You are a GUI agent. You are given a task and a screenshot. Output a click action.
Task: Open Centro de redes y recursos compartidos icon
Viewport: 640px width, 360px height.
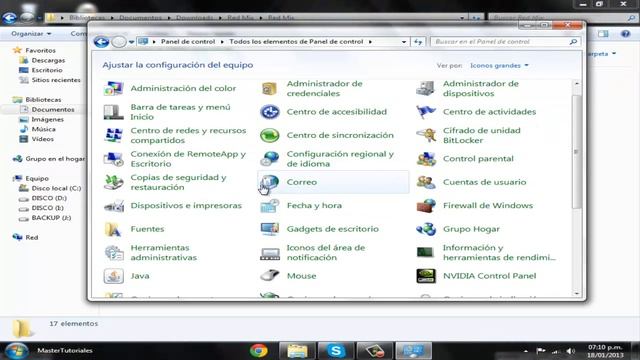coord(113,135)
